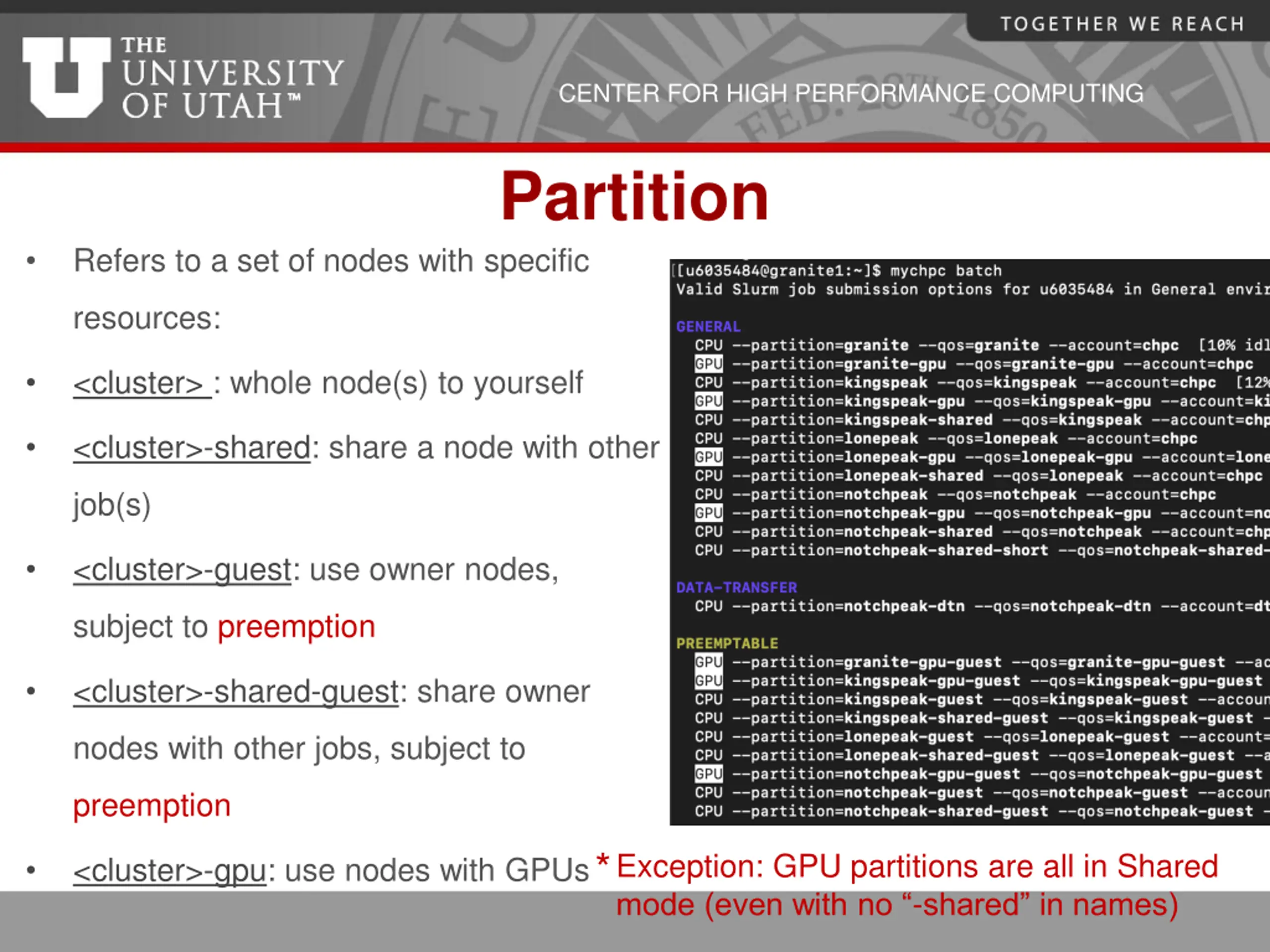Click GPU badge beside partition=notchpeak-gpu-guest
The image size is (1270, 952).
[x=708, y=774]
